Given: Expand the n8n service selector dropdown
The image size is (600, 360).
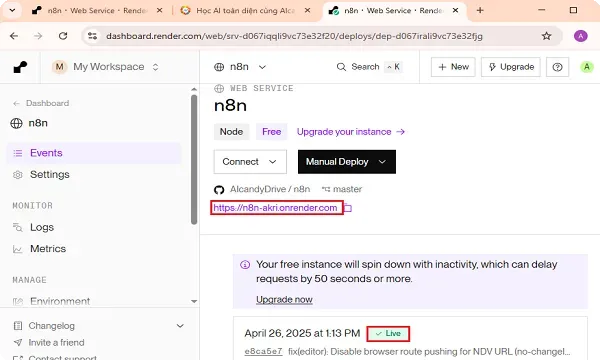Looking at the screenshot, I should click(x=262, y=67).
